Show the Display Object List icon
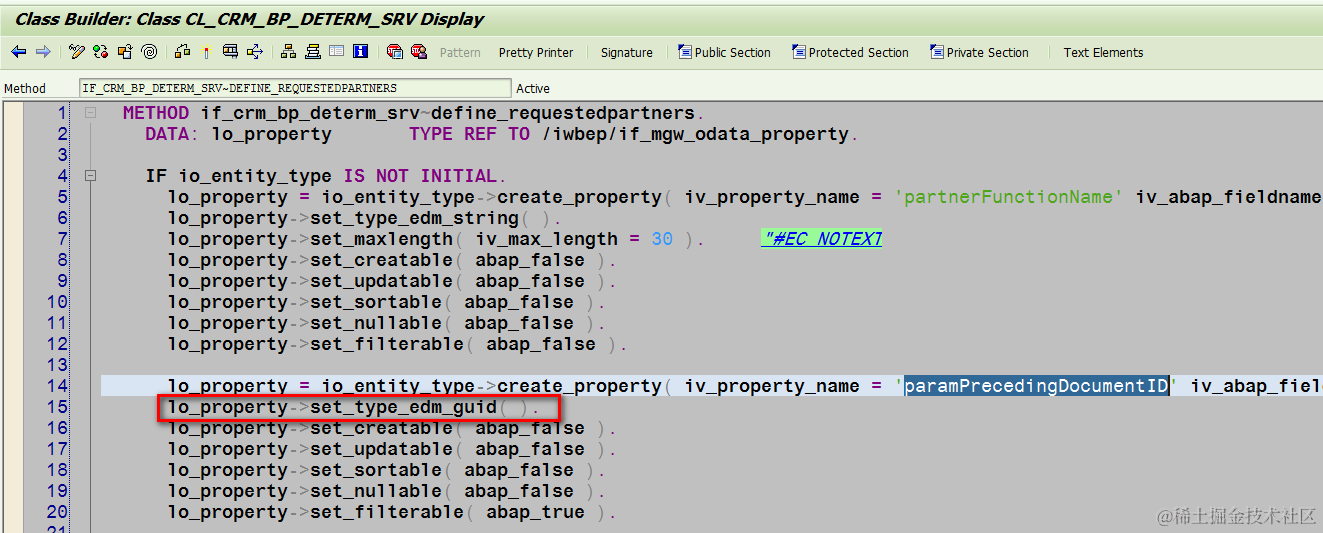This screenshot has height=533, width=1323. (x=230, y=52)
